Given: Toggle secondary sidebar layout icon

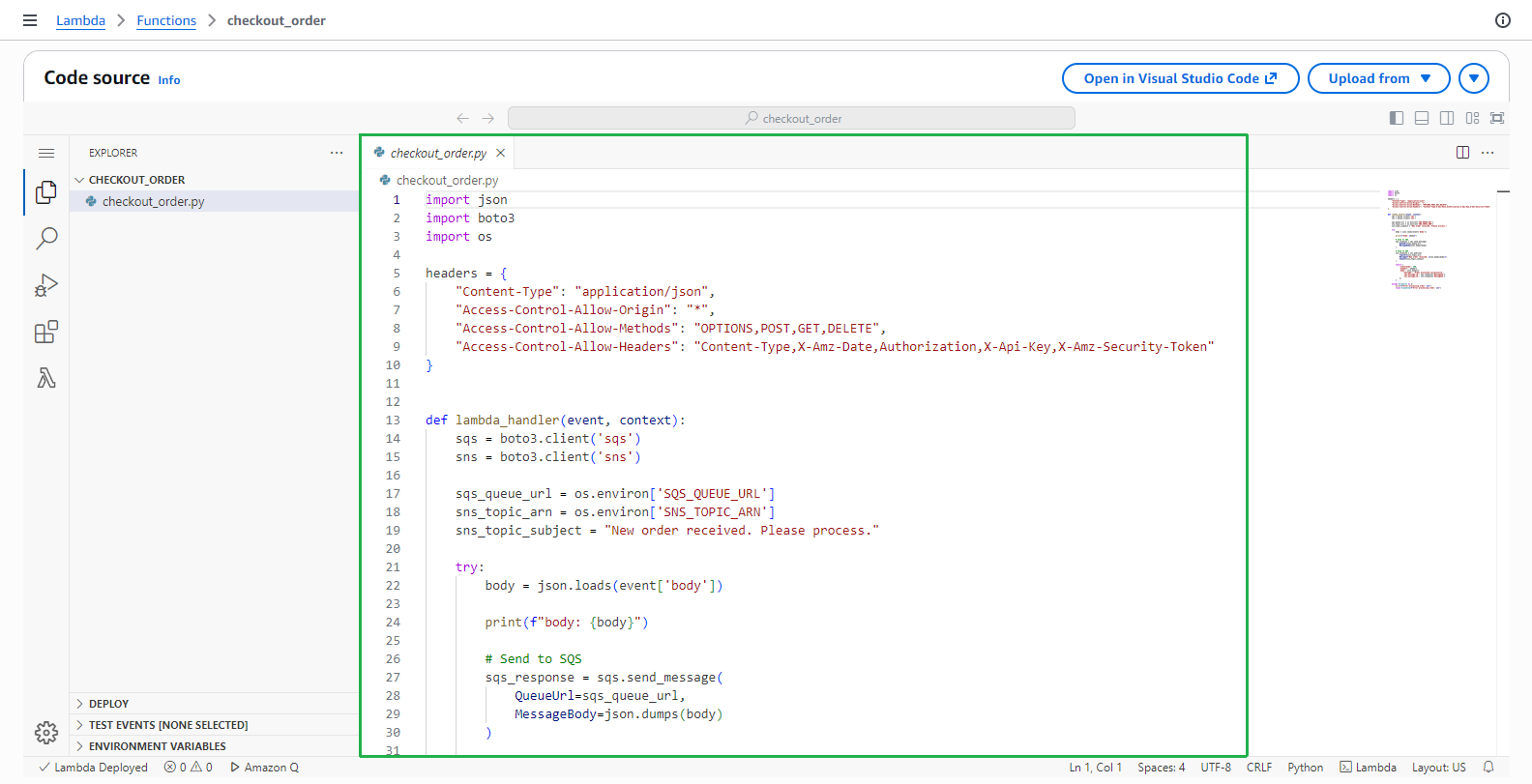Looking at the screenshot, I should 1447,118.
